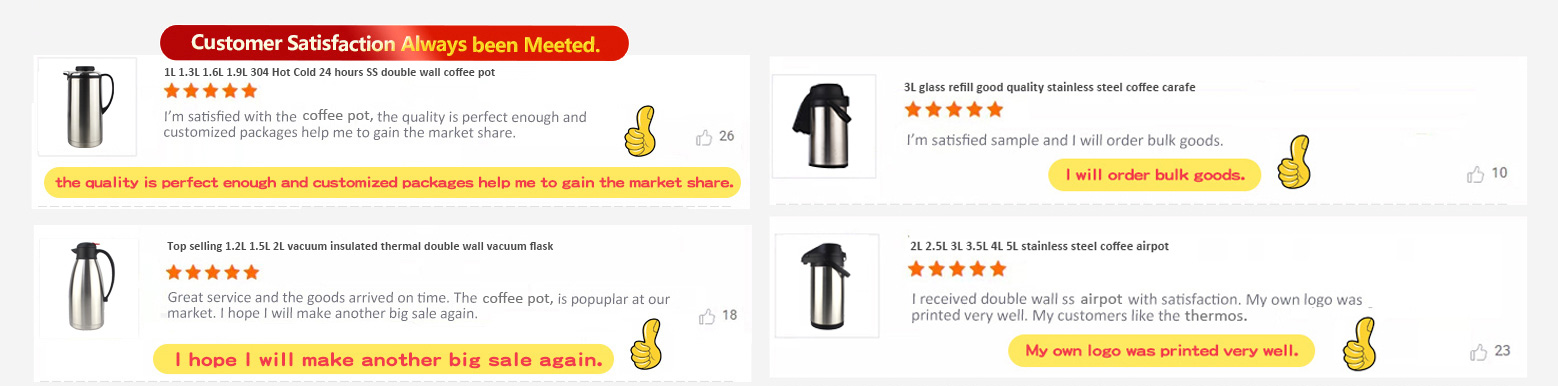1558x386 pixels.
Task: Click the Customer Satisfaction red banner
Action: [394, 44]
